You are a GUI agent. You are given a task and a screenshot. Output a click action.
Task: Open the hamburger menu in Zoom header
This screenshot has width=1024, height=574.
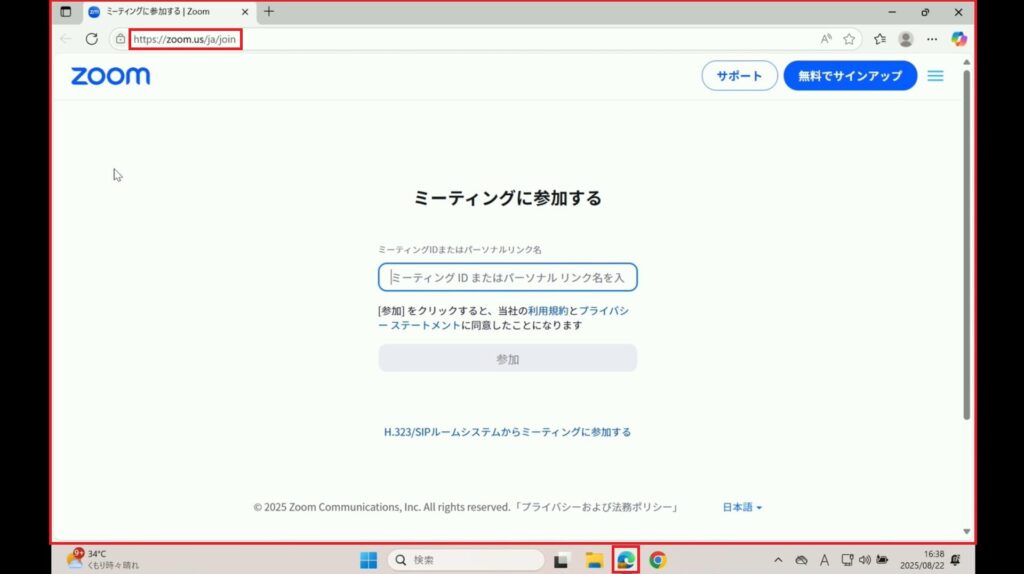(935, 76)
